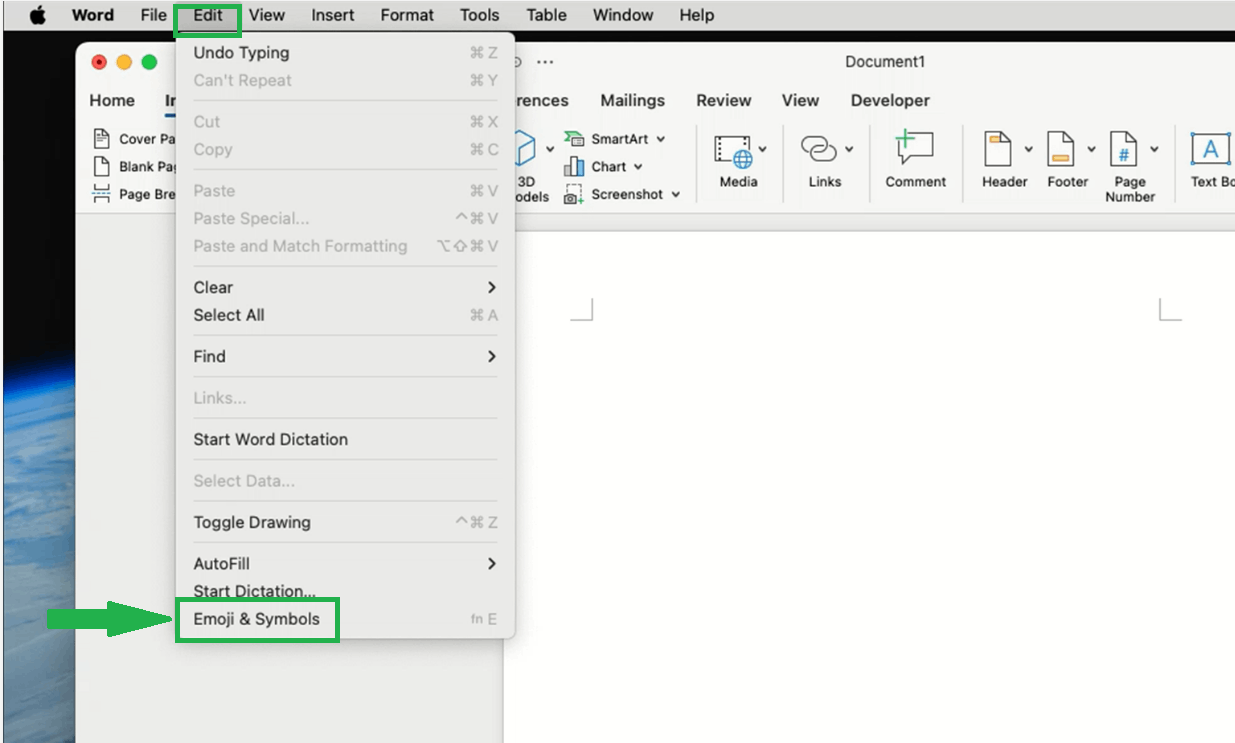Choose Start Dictation
The width and height of the screenshot is (1235, 743).
click(x=345, y=591)
